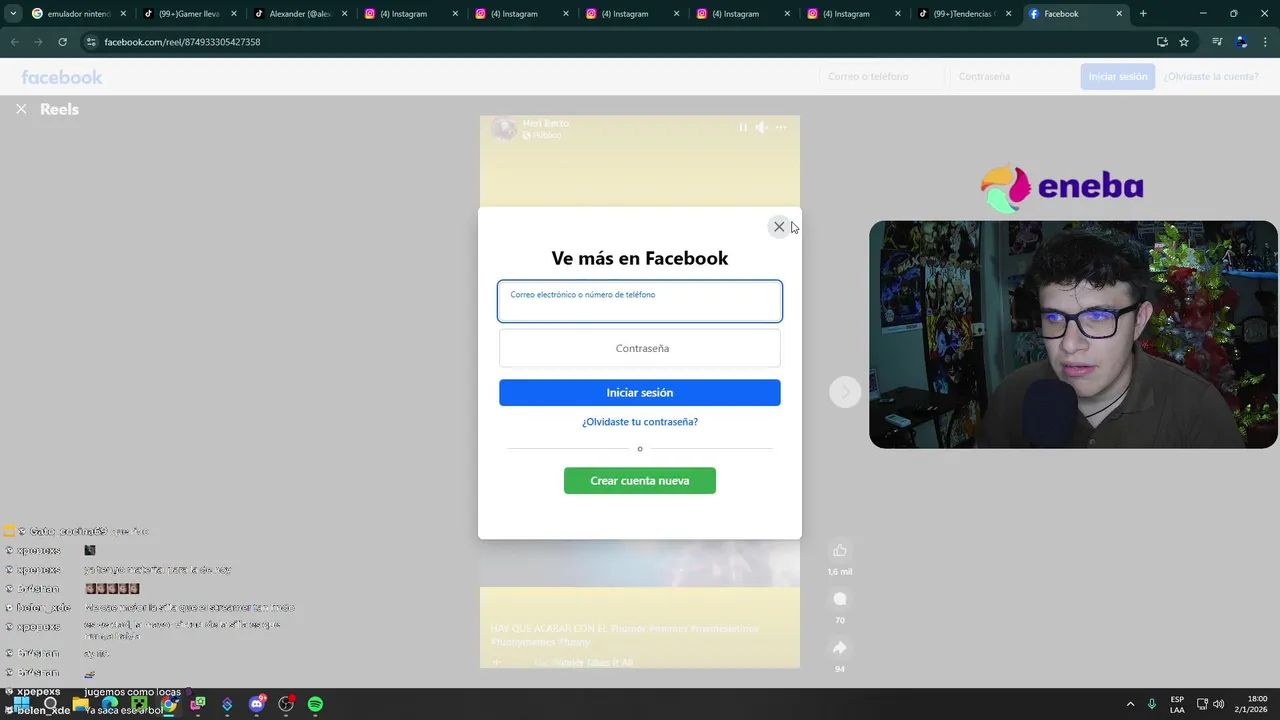Close the 'Alexander' tab
1280x720 pixels.
(x=345, y=14)
